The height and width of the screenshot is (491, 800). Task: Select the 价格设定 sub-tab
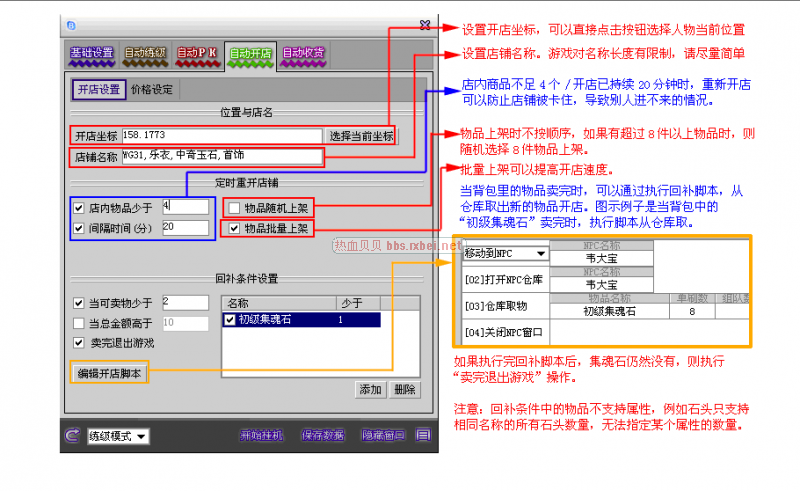152,89
